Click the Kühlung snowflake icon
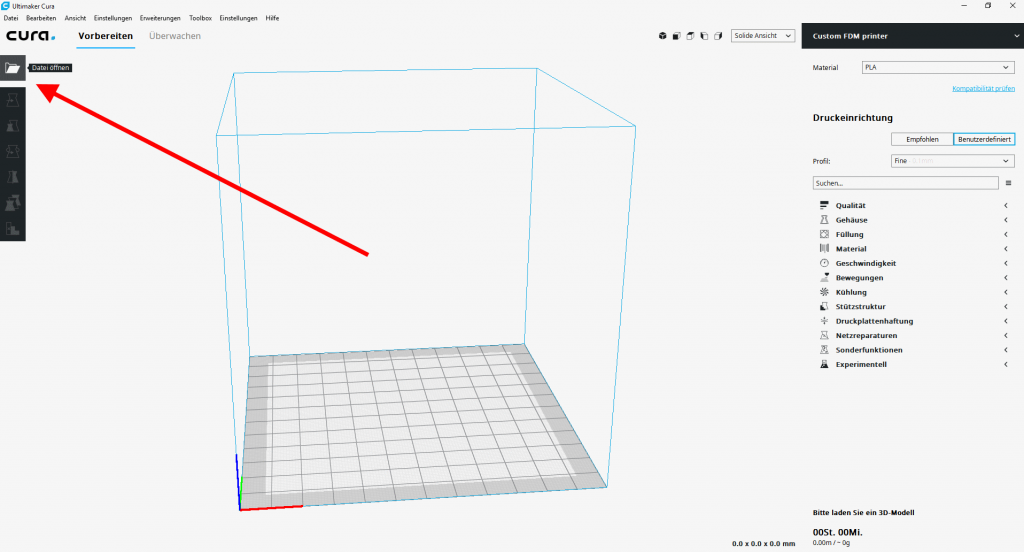 point(824,292)
